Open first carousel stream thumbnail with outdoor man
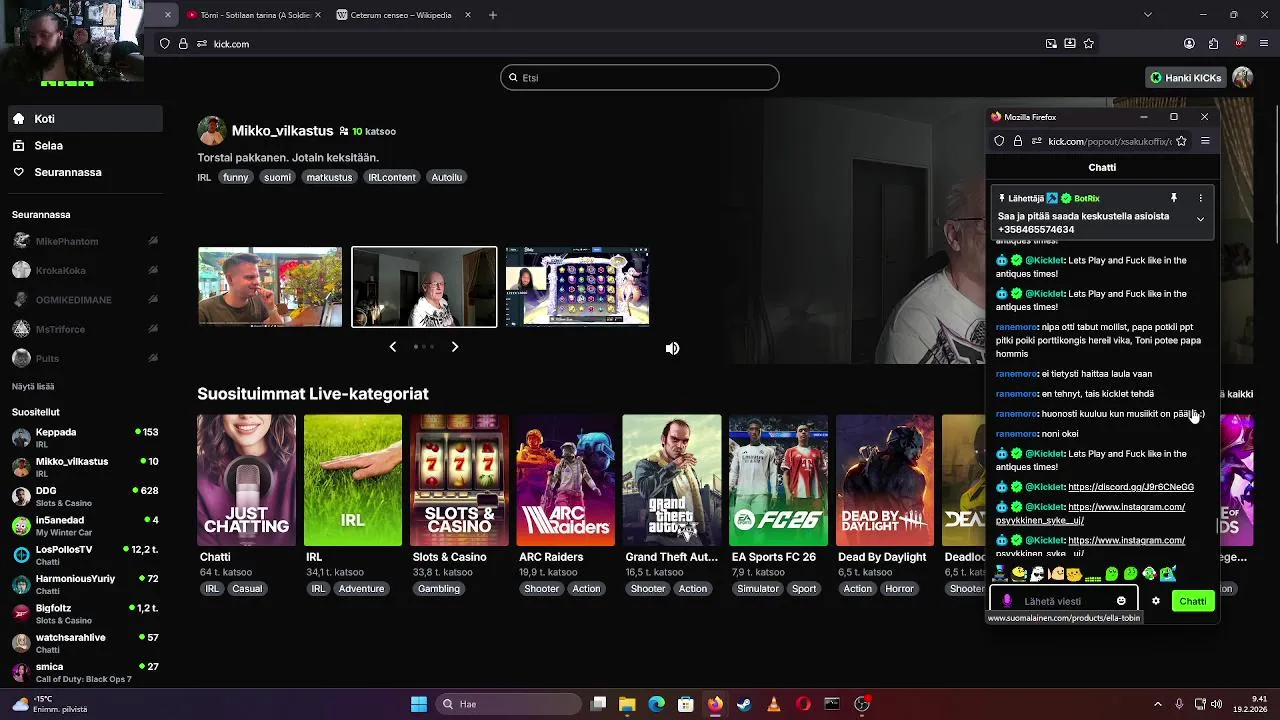This screenshot has width=1280, height=720. click(x=270, y=287)
